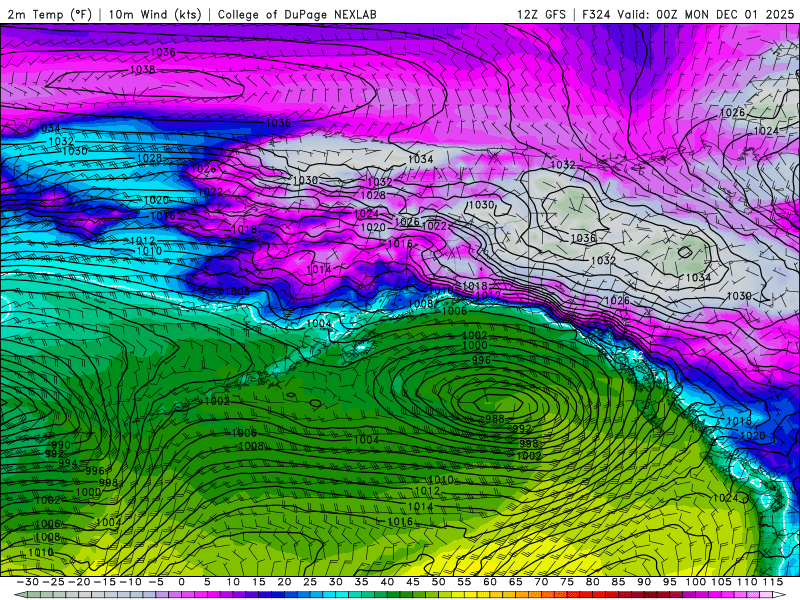Click the 85 value on the temperature scale
The height and width of the screenshot is (600, 800).
click(618, 582)
